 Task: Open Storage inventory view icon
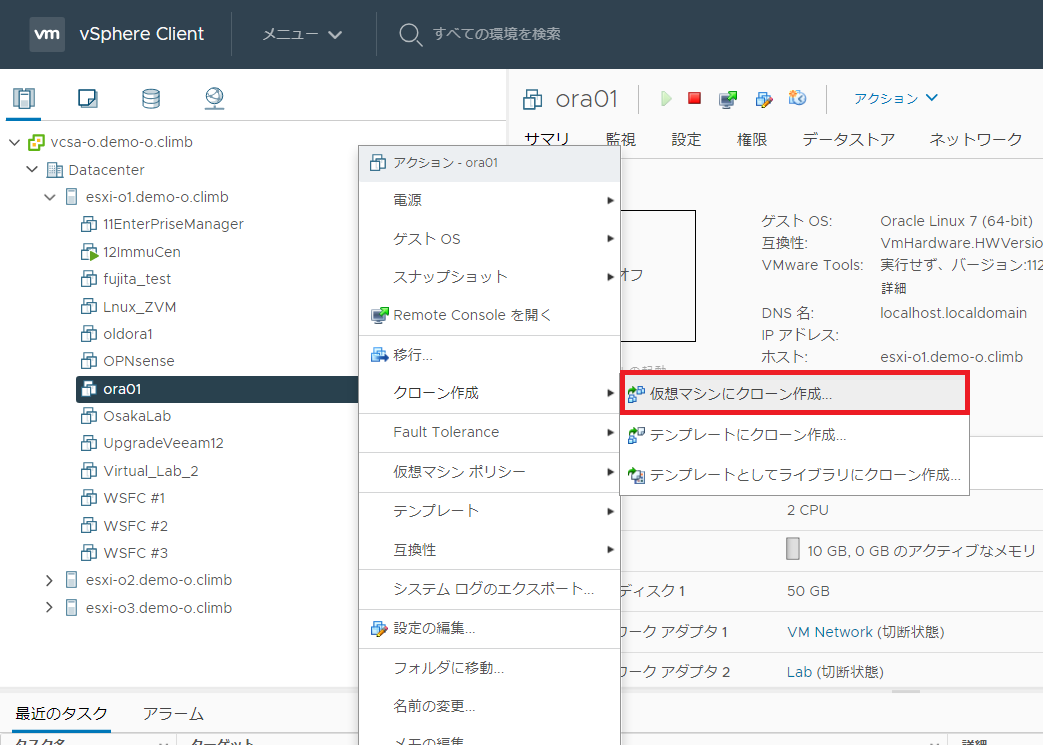click(x=151, y=98)
